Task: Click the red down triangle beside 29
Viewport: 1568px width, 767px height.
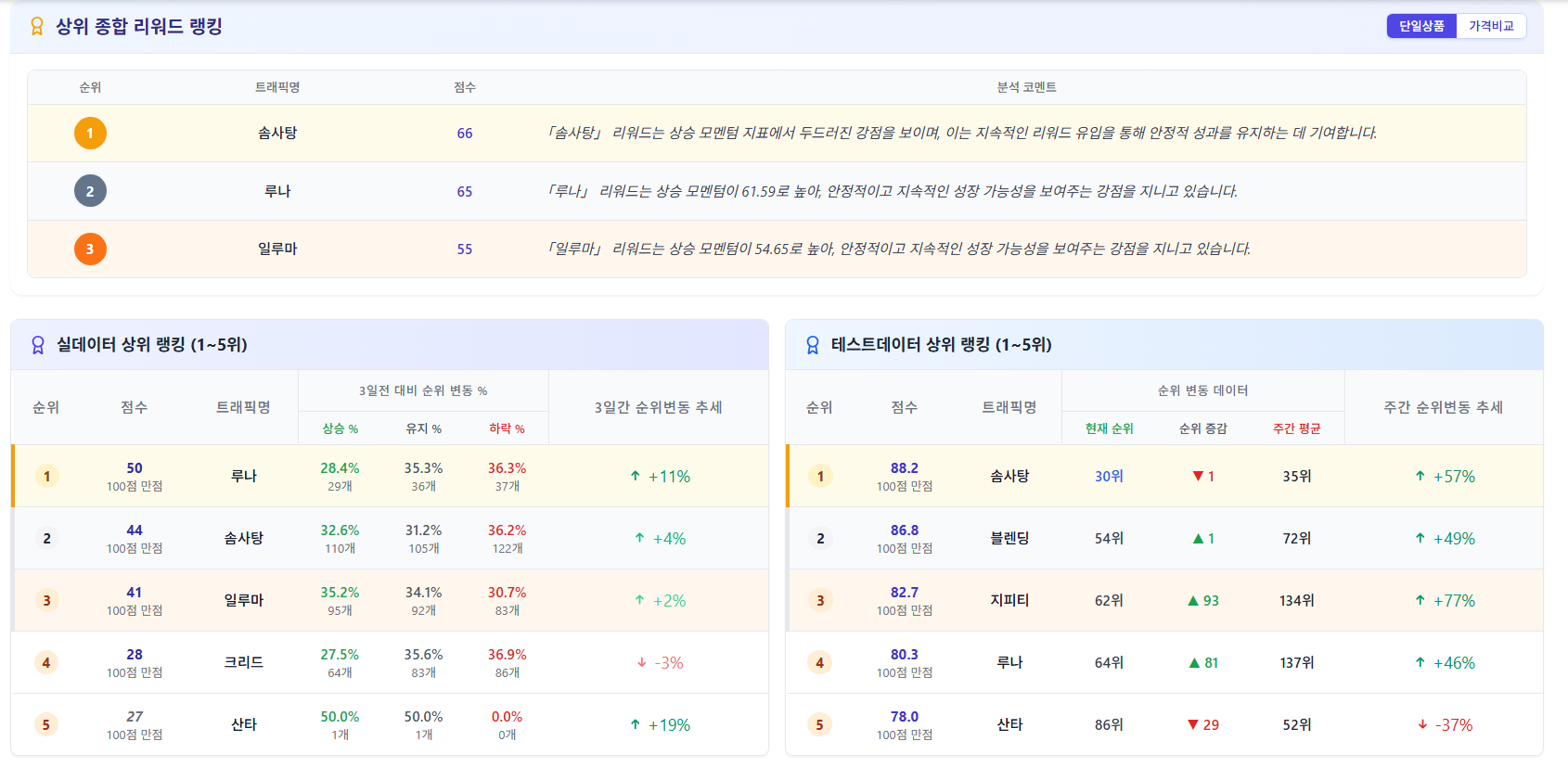Action: pos(1193,724)
